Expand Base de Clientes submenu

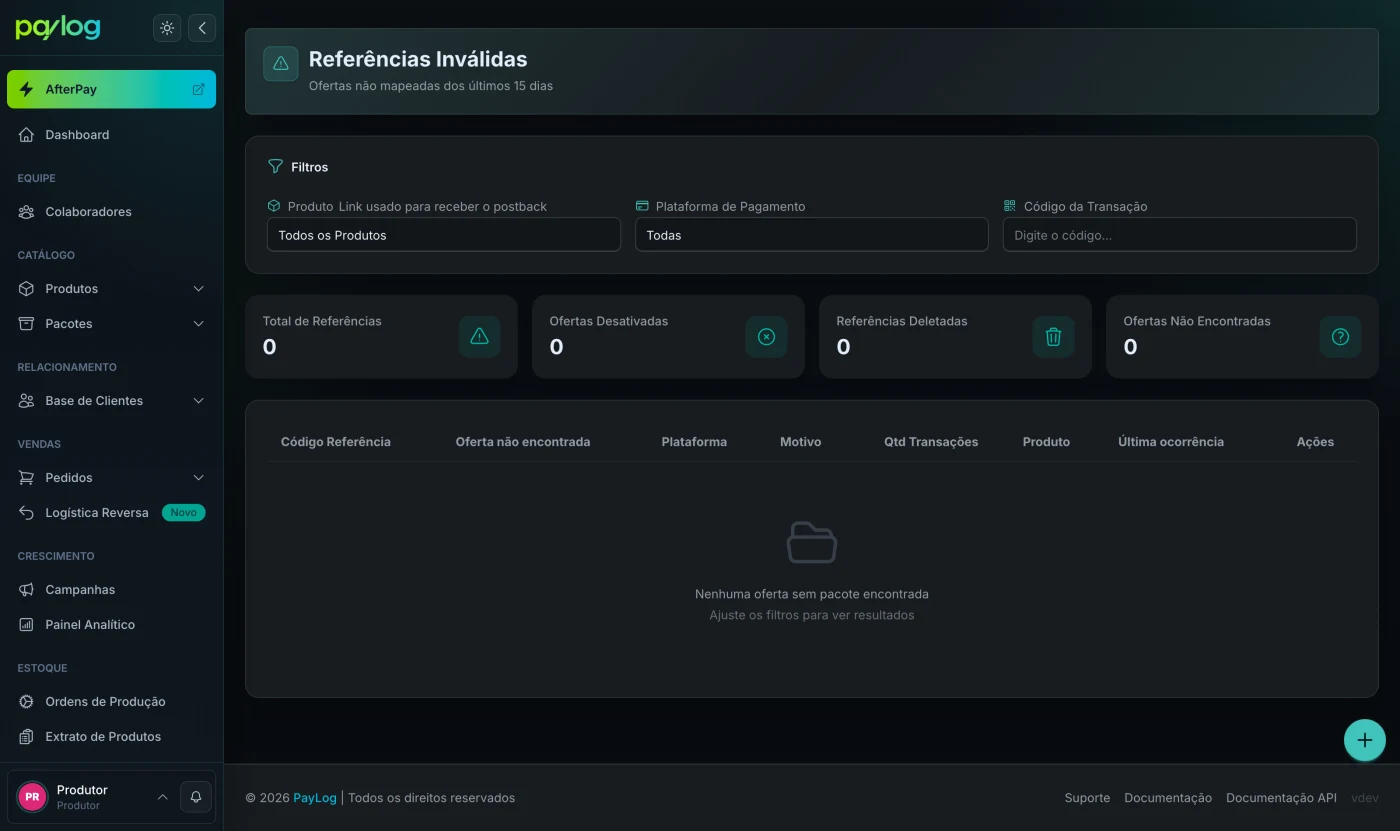pos(111,401)
